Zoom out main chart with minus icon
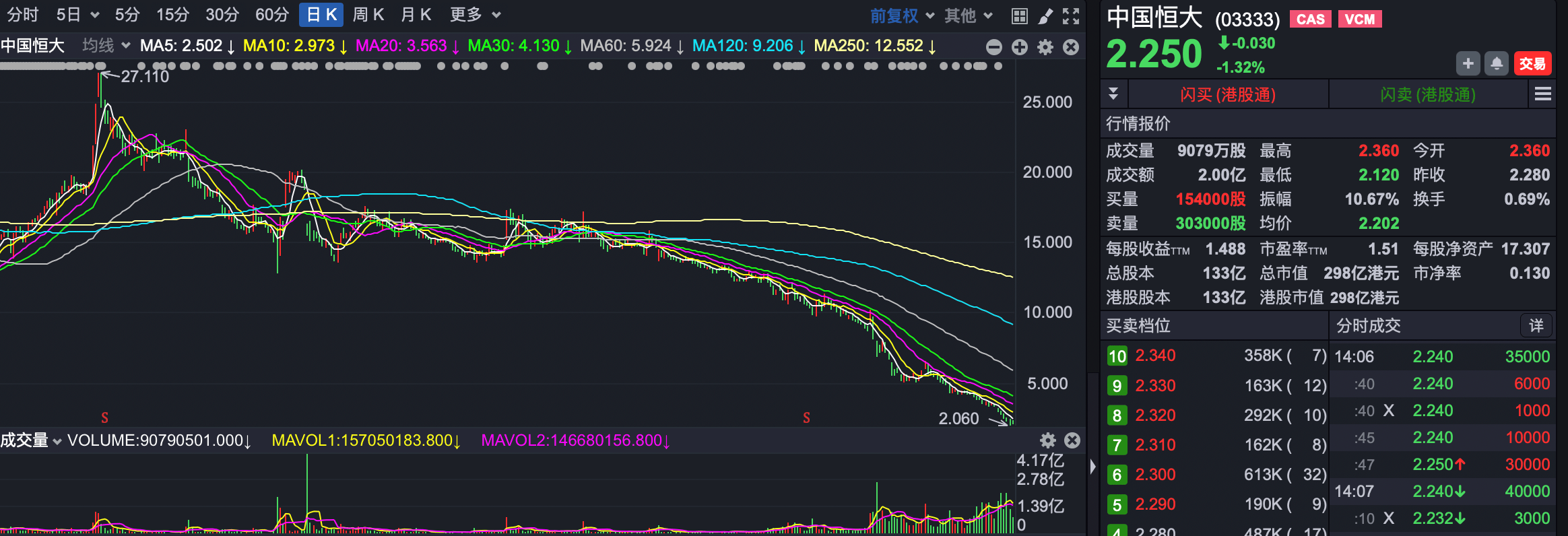 pyautogui.click(x=994, y=47)
